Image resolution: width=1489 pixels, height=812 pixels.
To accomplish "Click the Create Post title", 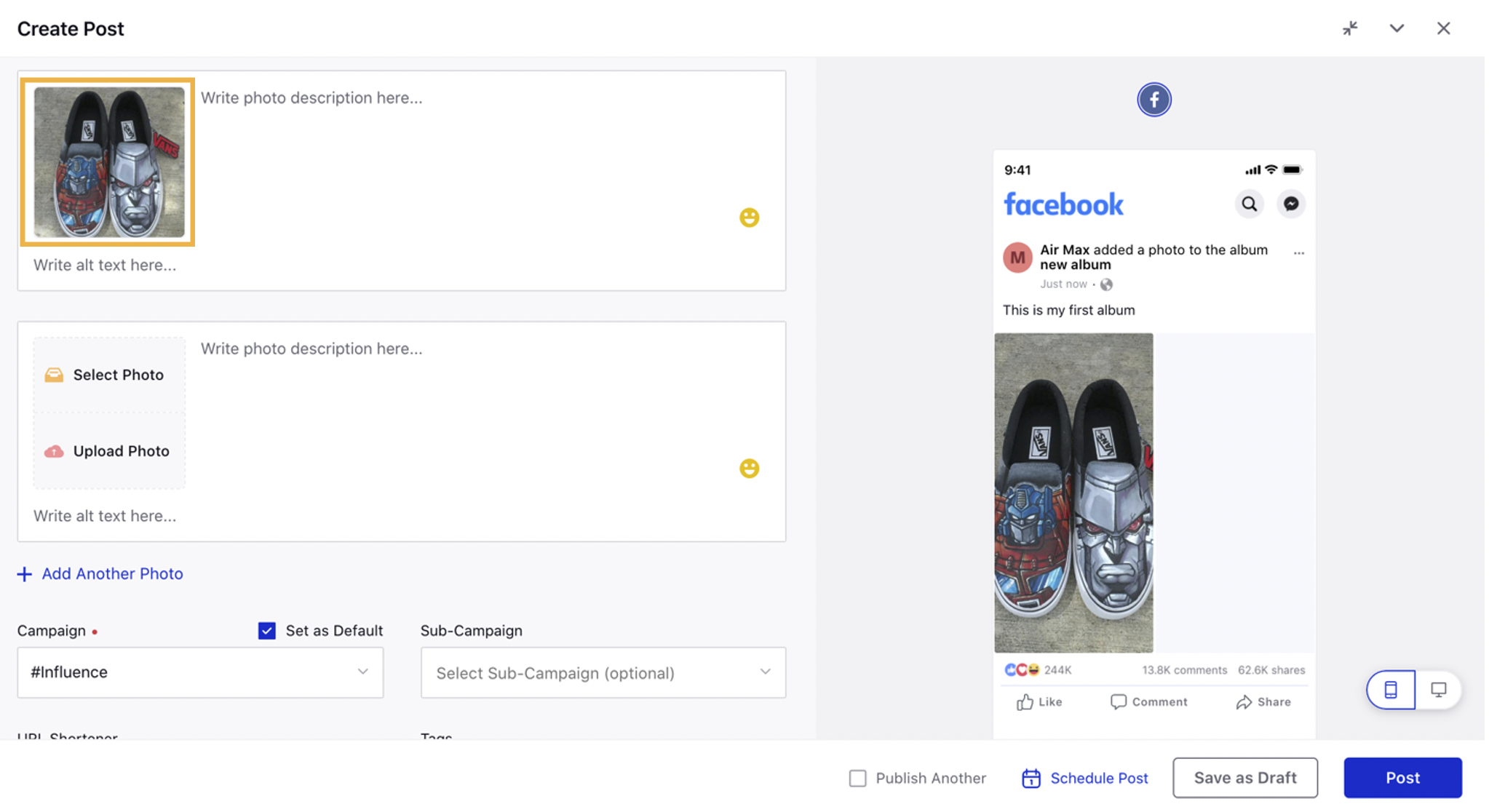I will [71, 28].
